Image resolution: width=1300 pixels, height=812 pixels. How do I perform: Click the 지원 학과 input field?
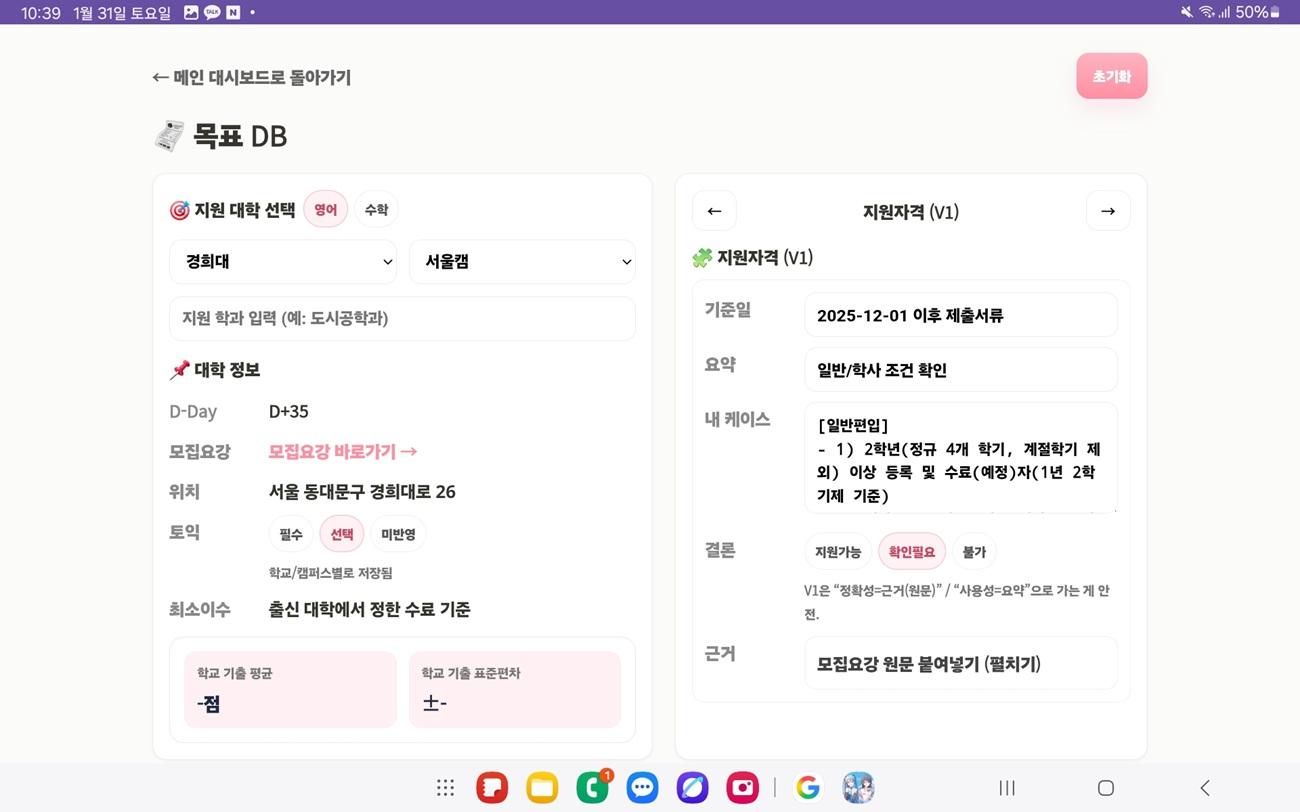coord(402,318)
